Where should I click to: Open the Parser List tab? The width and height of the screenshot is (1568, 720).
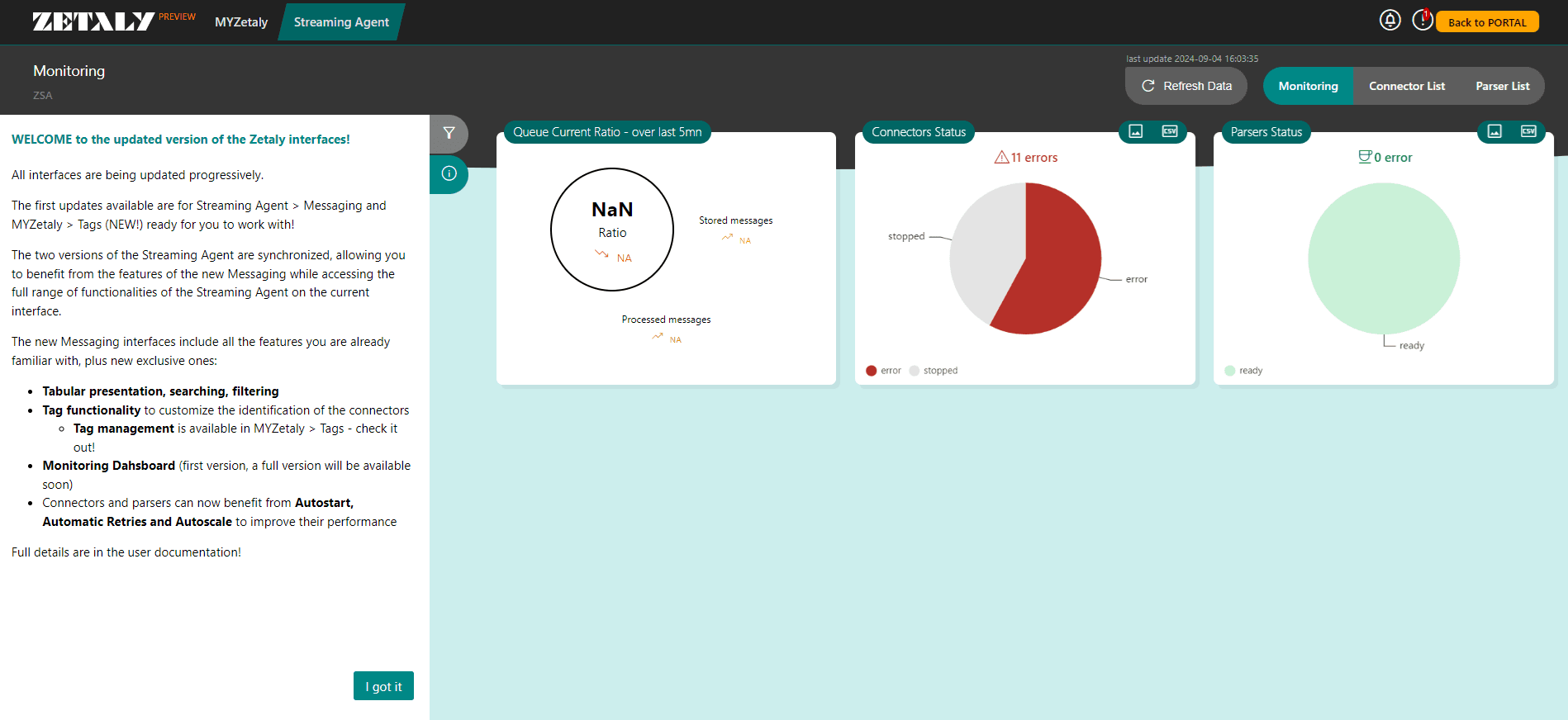[1503, 86]
